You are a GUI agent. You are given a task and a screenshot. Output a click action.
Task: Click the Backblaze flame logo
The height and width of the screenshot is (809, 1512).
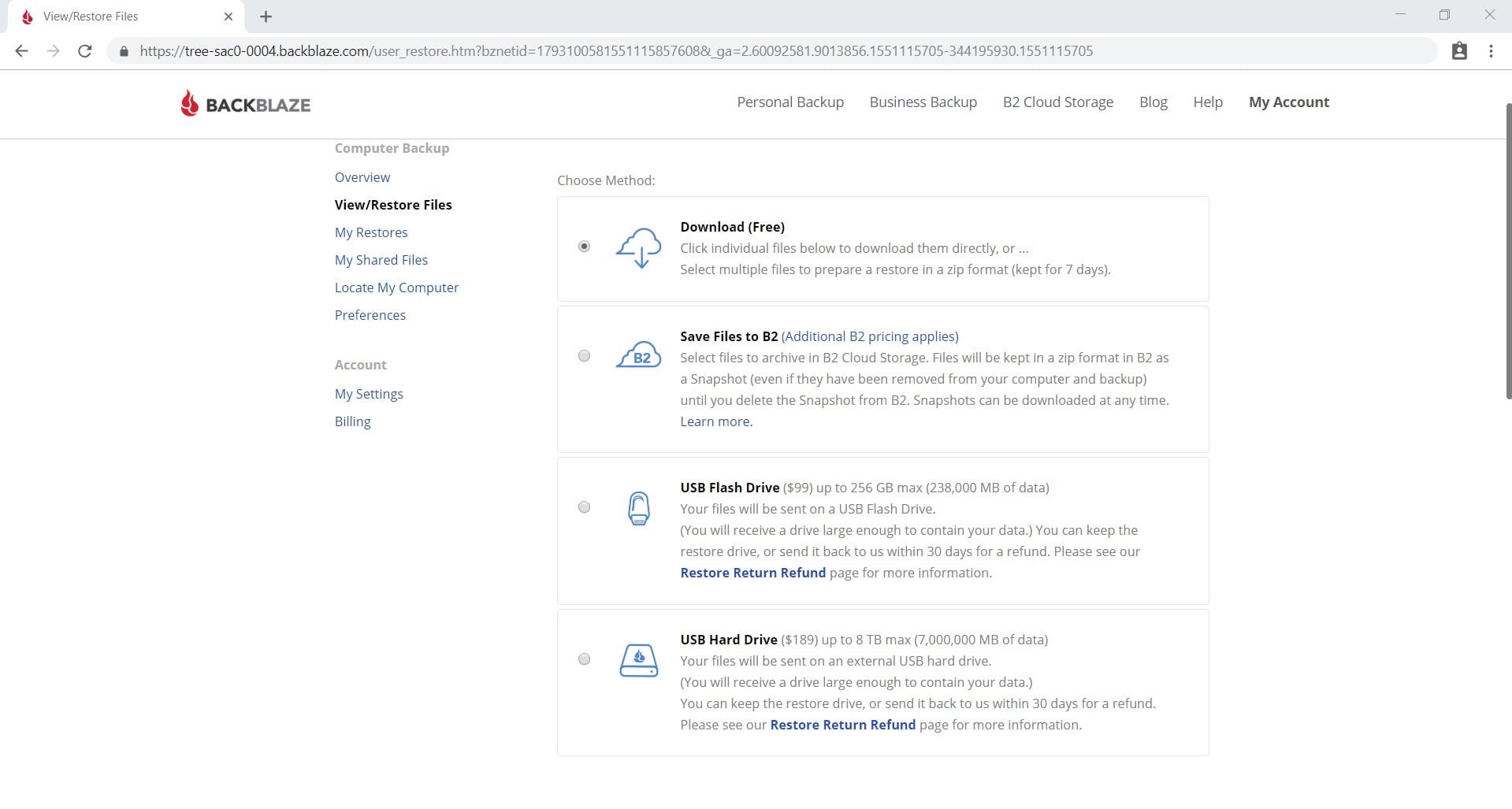click(189, 103)
